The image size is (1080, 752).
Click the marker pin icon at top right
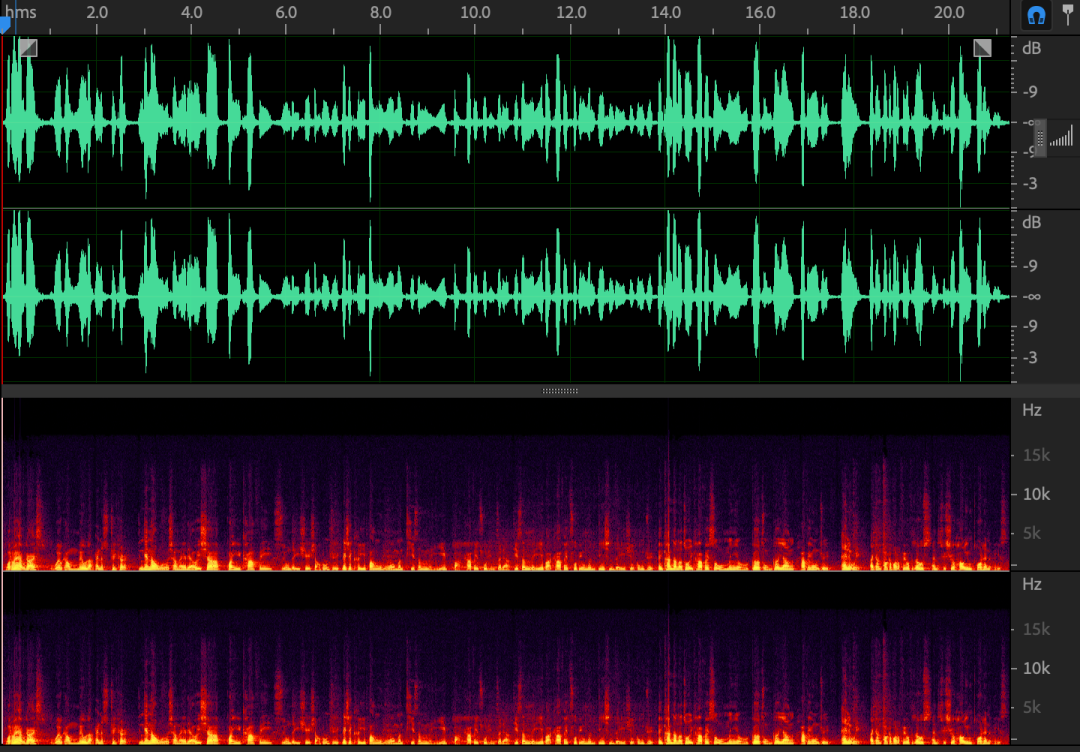click(1068, 14)
